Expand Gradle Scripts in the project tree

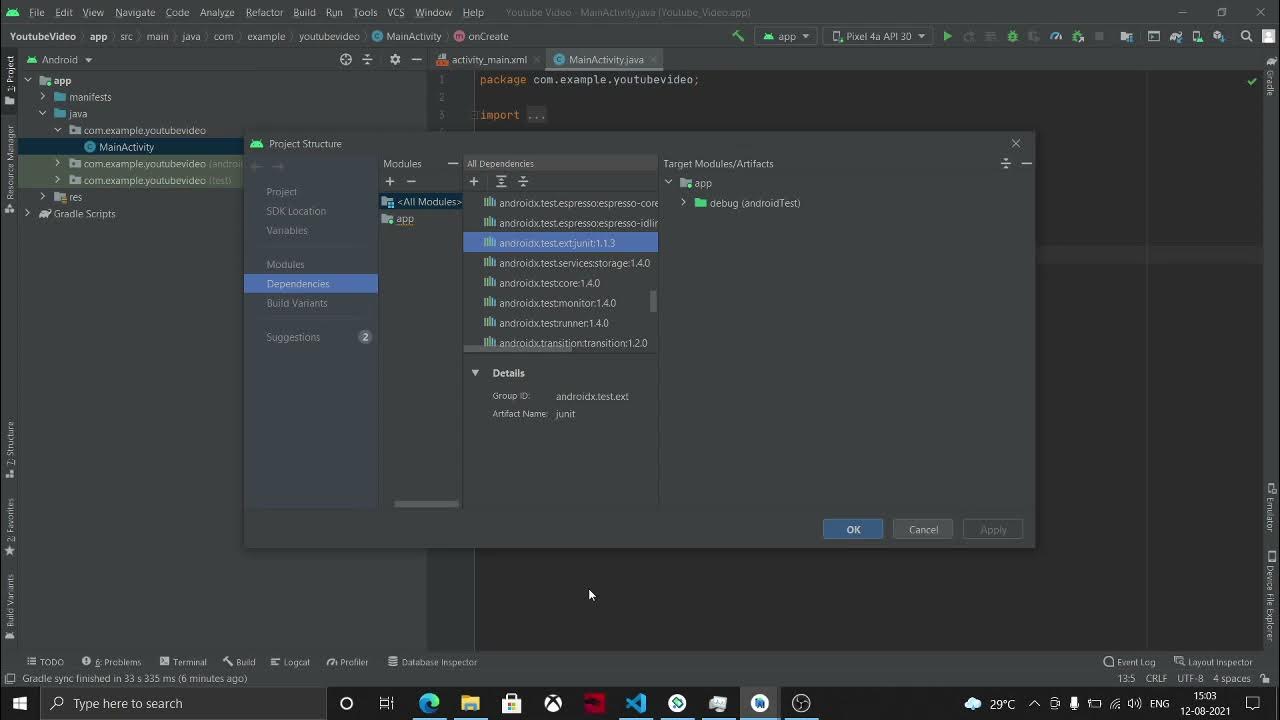tap(28, 213)
